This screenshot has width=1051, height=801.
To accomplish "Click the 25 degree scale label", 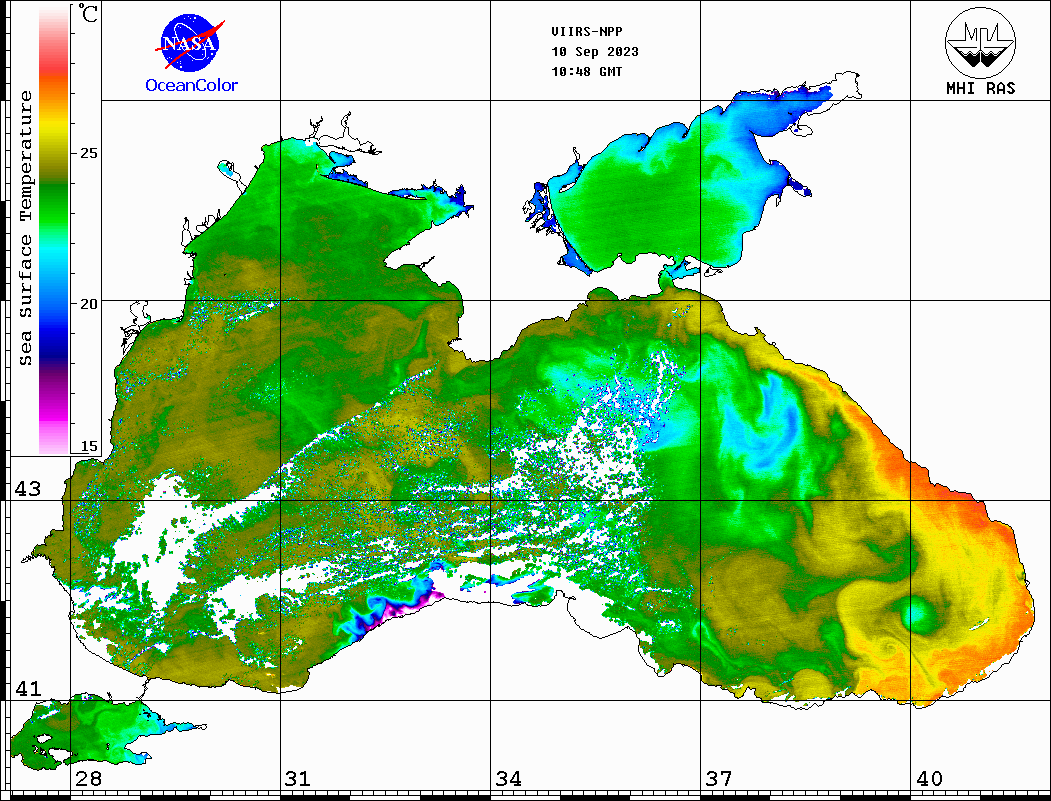I will pos(88,153).
